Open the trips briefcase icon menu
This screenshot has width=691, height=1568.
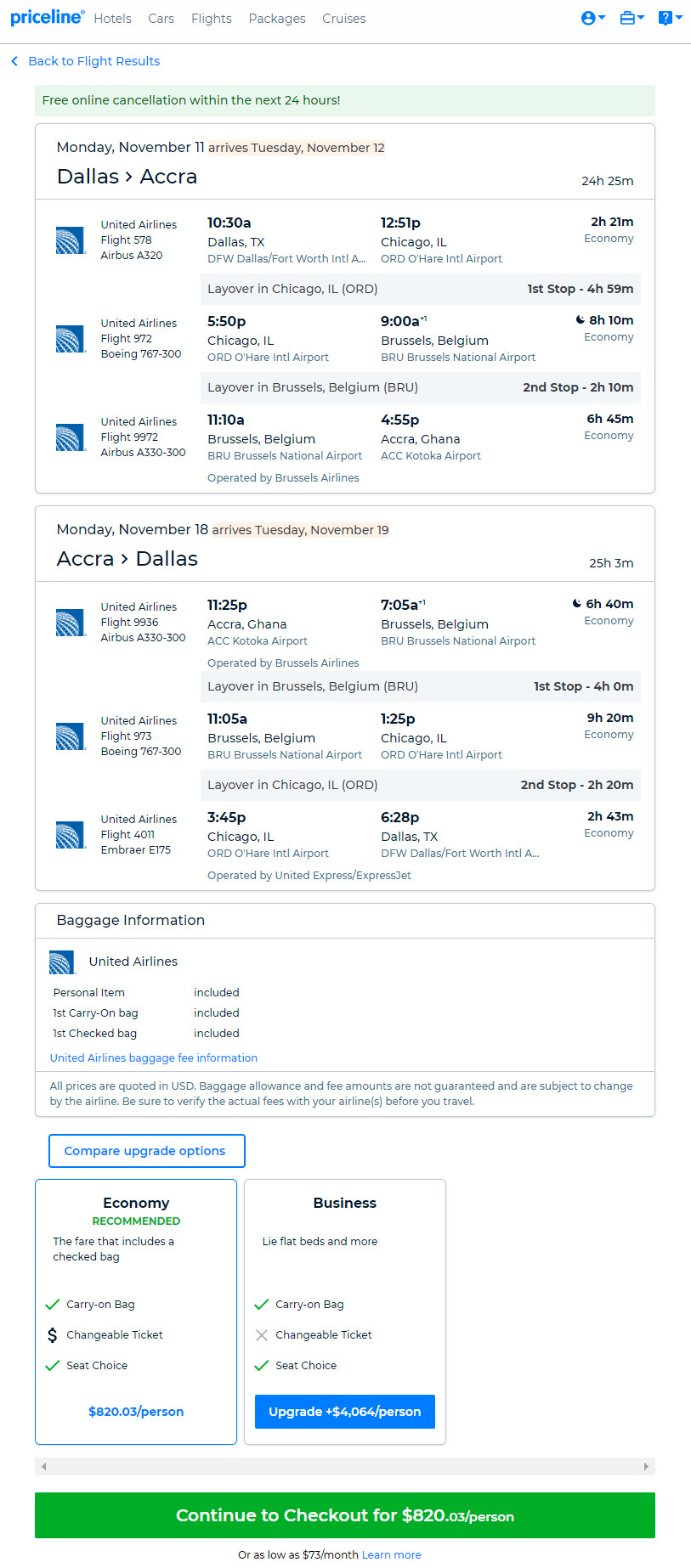point(632,18)
